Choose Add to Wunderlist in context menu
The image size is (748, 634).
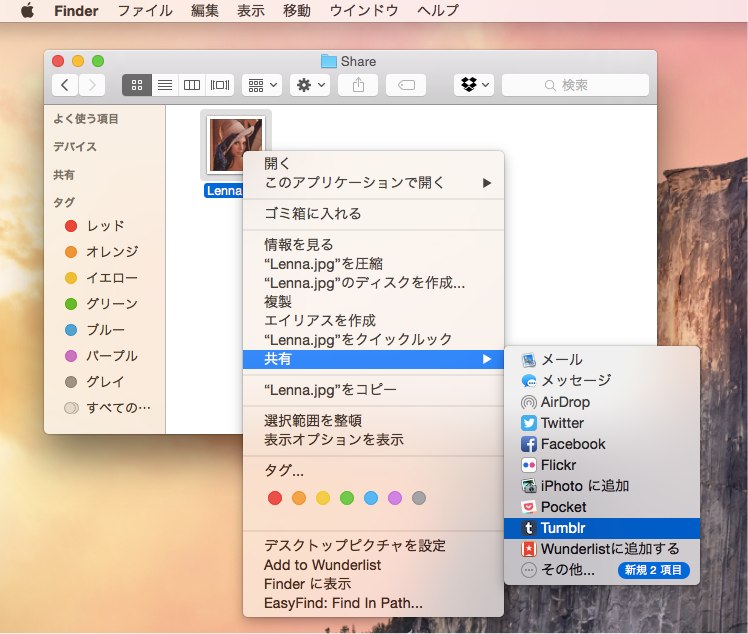[373, 565]
